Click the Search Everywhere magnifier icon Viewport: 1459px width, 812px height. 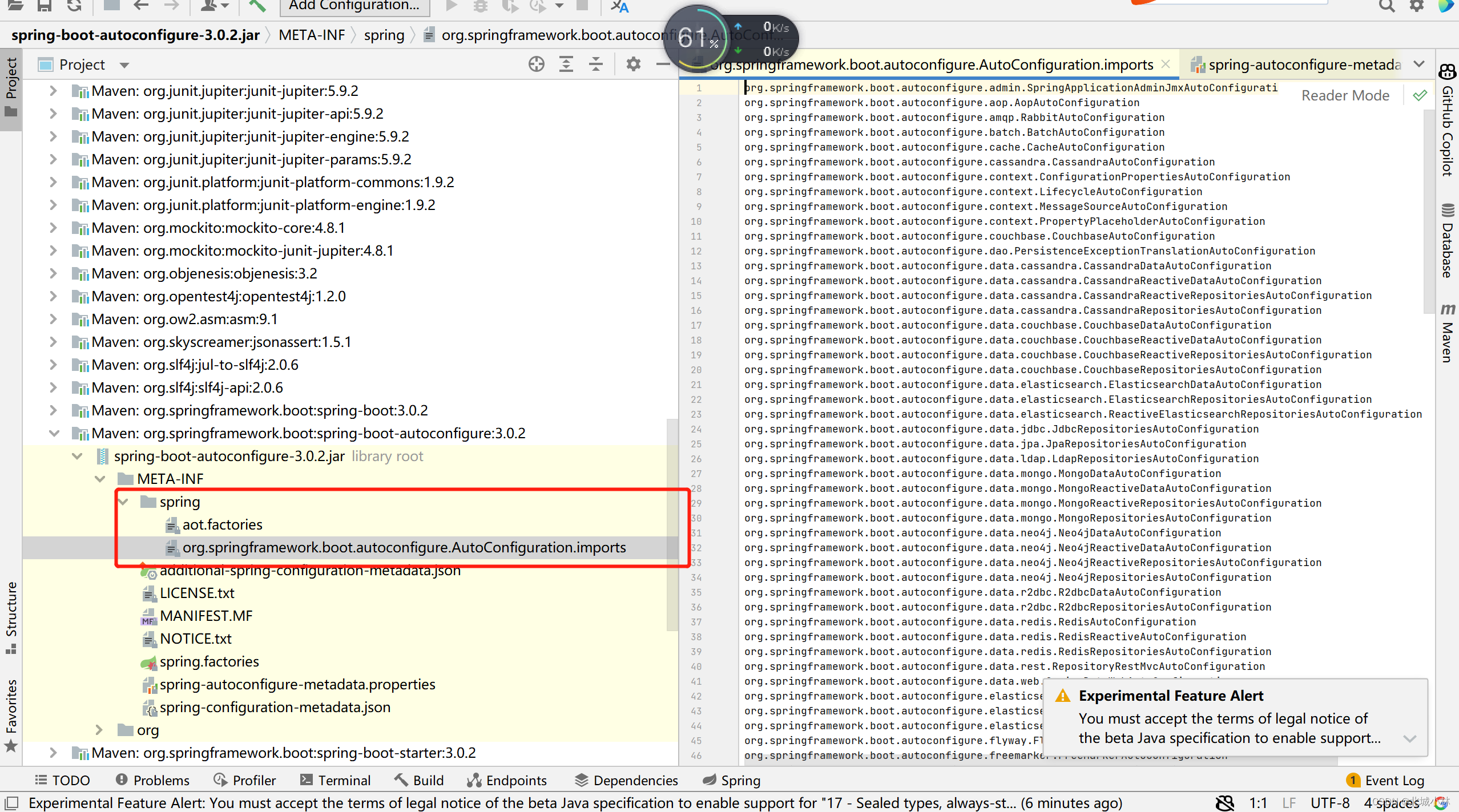[x=1387, y=6]
